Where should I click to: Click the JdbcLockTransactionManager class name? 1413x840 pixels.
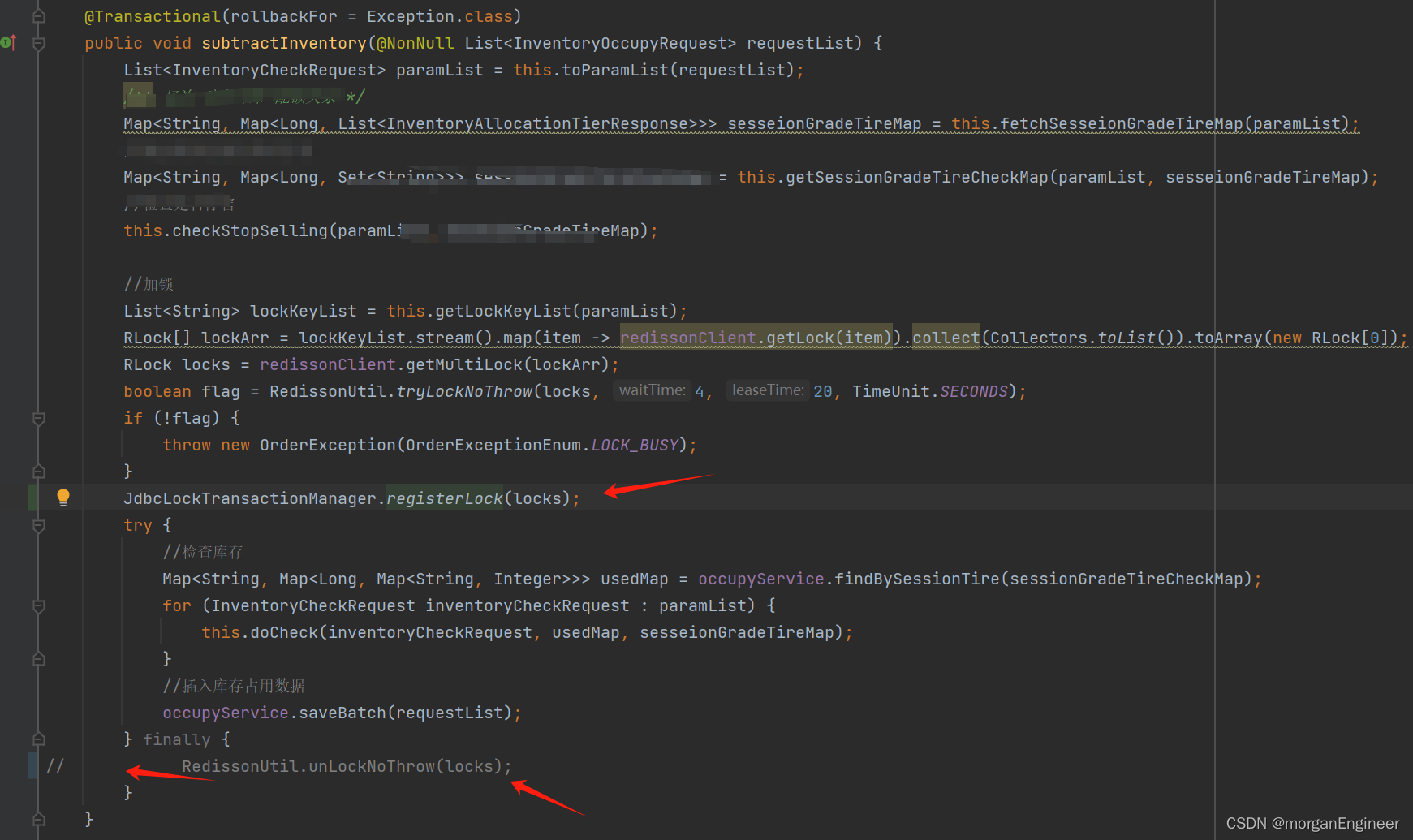(250, 498)
